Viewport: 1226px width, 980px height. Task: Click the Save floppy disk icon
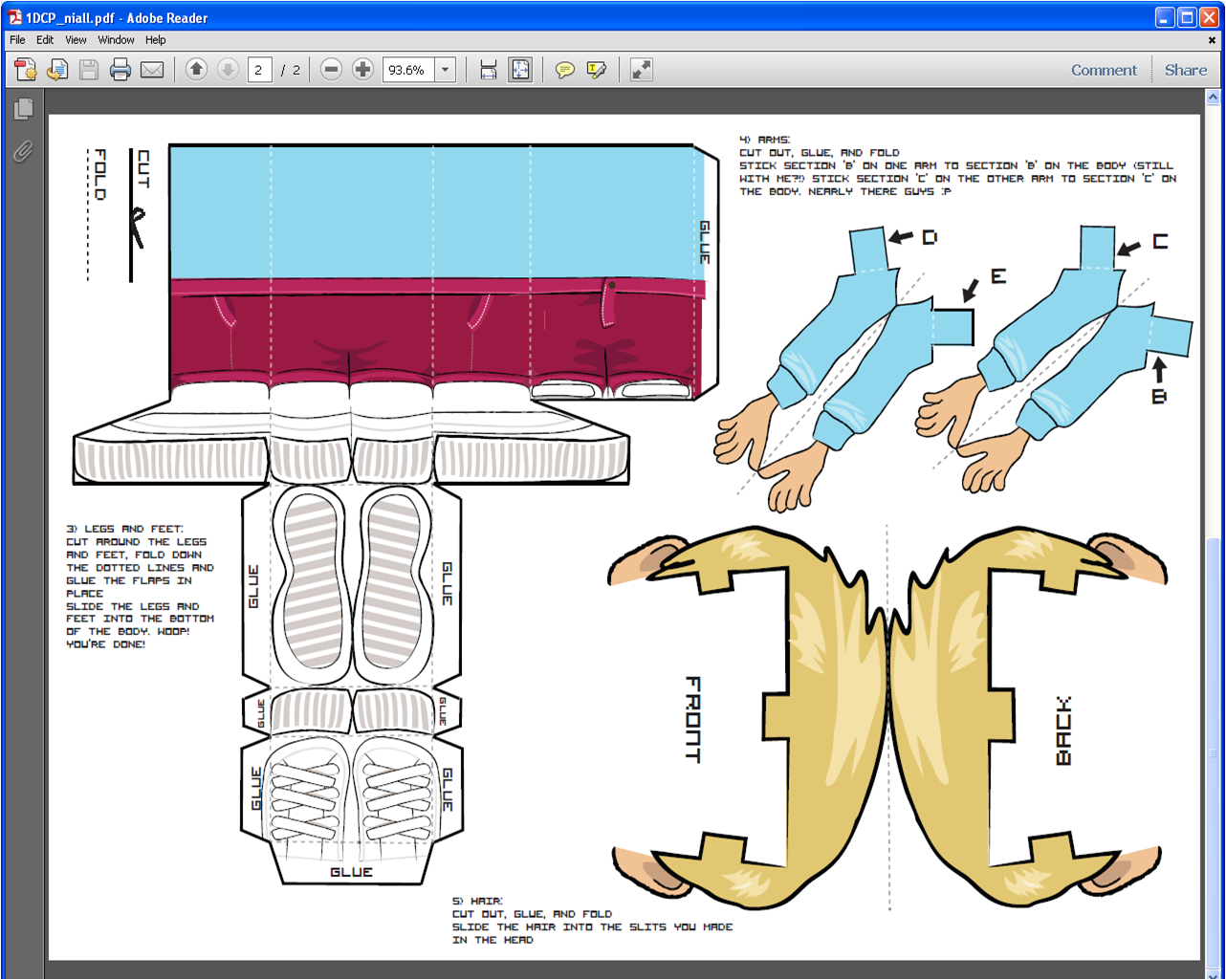tap(89, 70)
